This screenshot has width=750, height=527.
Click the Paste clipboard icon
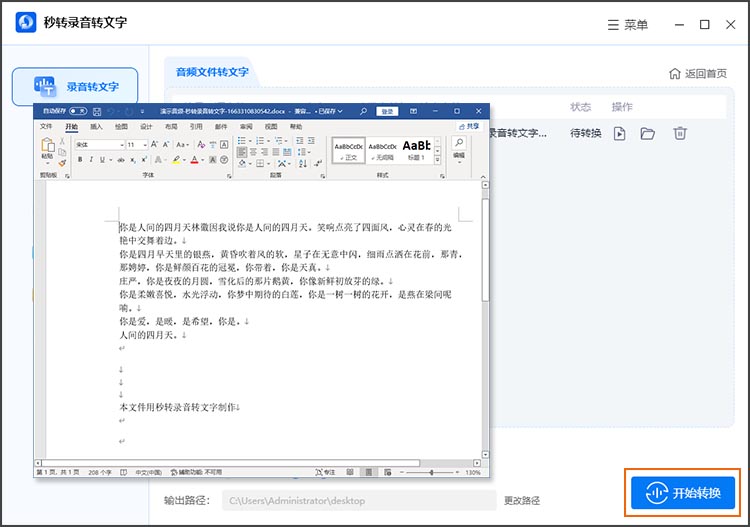(x=47, y=148)
